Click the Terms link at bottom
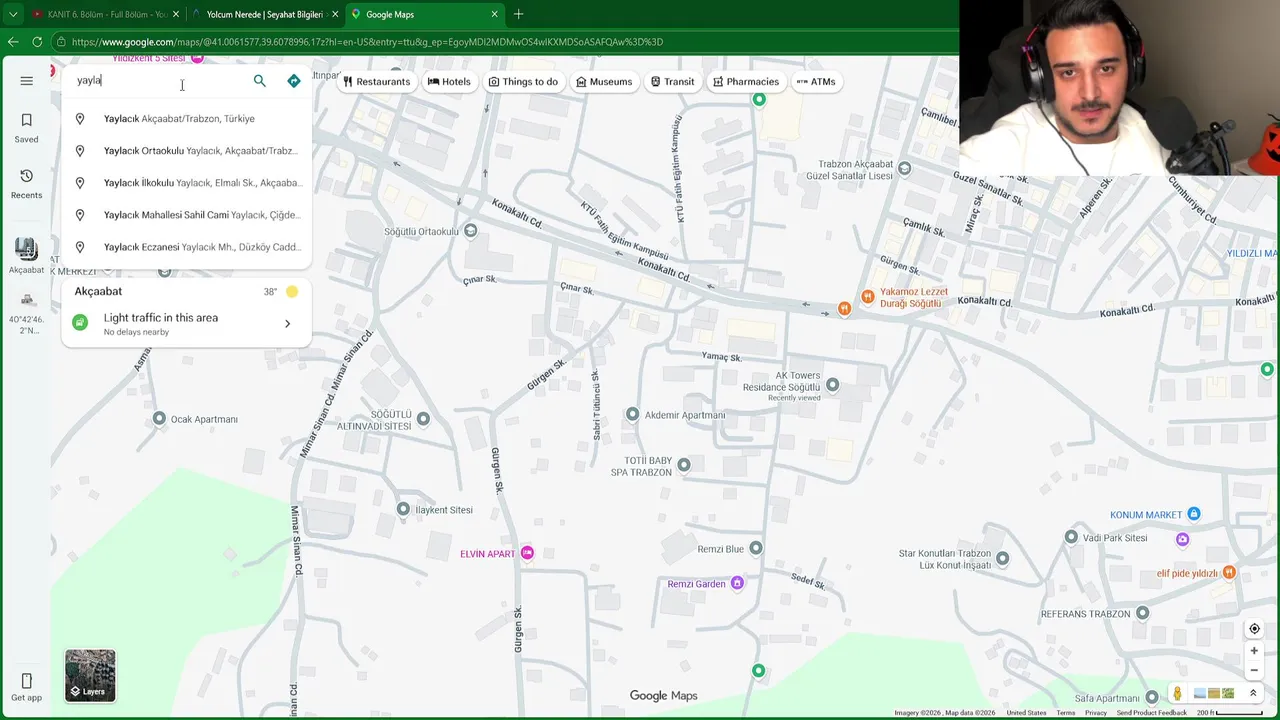 point(1066,713)
